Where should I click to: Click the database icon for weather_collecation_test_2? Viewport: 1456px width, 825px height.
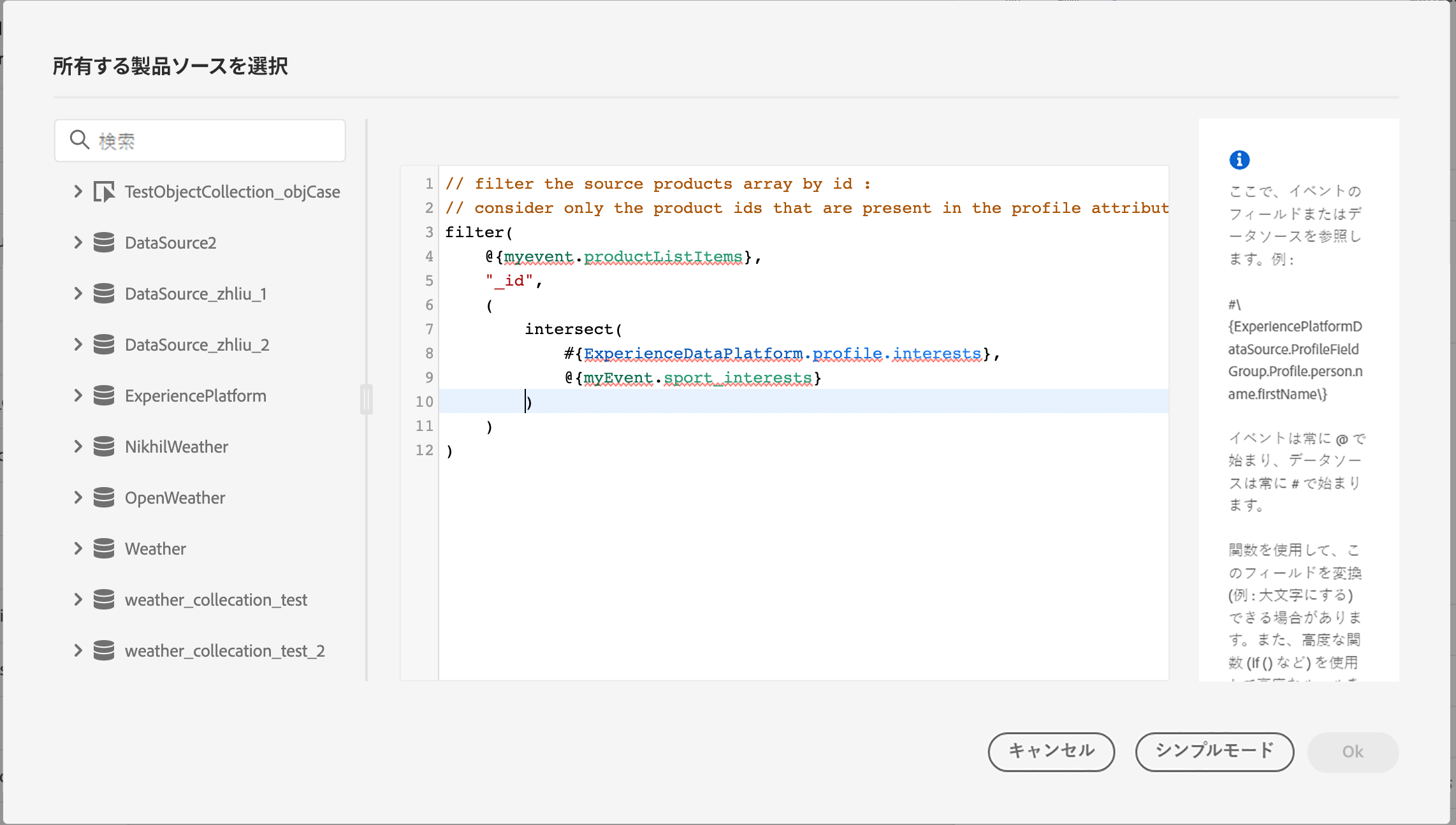(x=104, y=651)
